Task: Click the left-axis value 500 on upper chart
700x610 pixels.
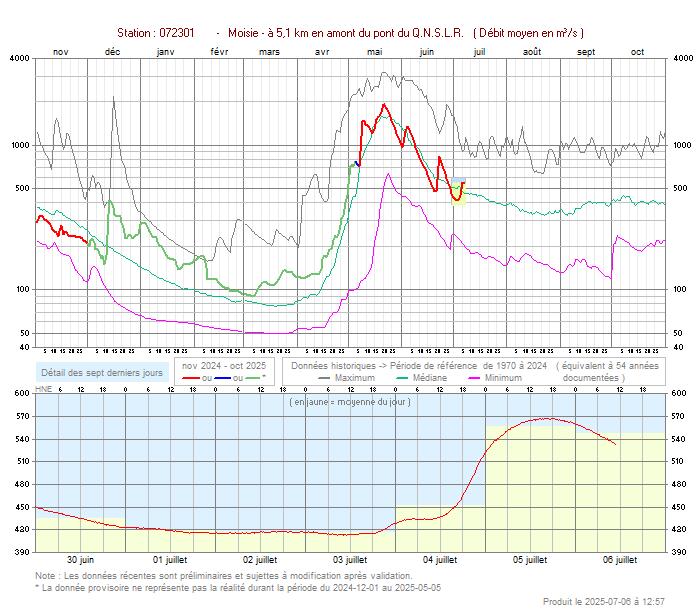Action: (x=22, y=188)
